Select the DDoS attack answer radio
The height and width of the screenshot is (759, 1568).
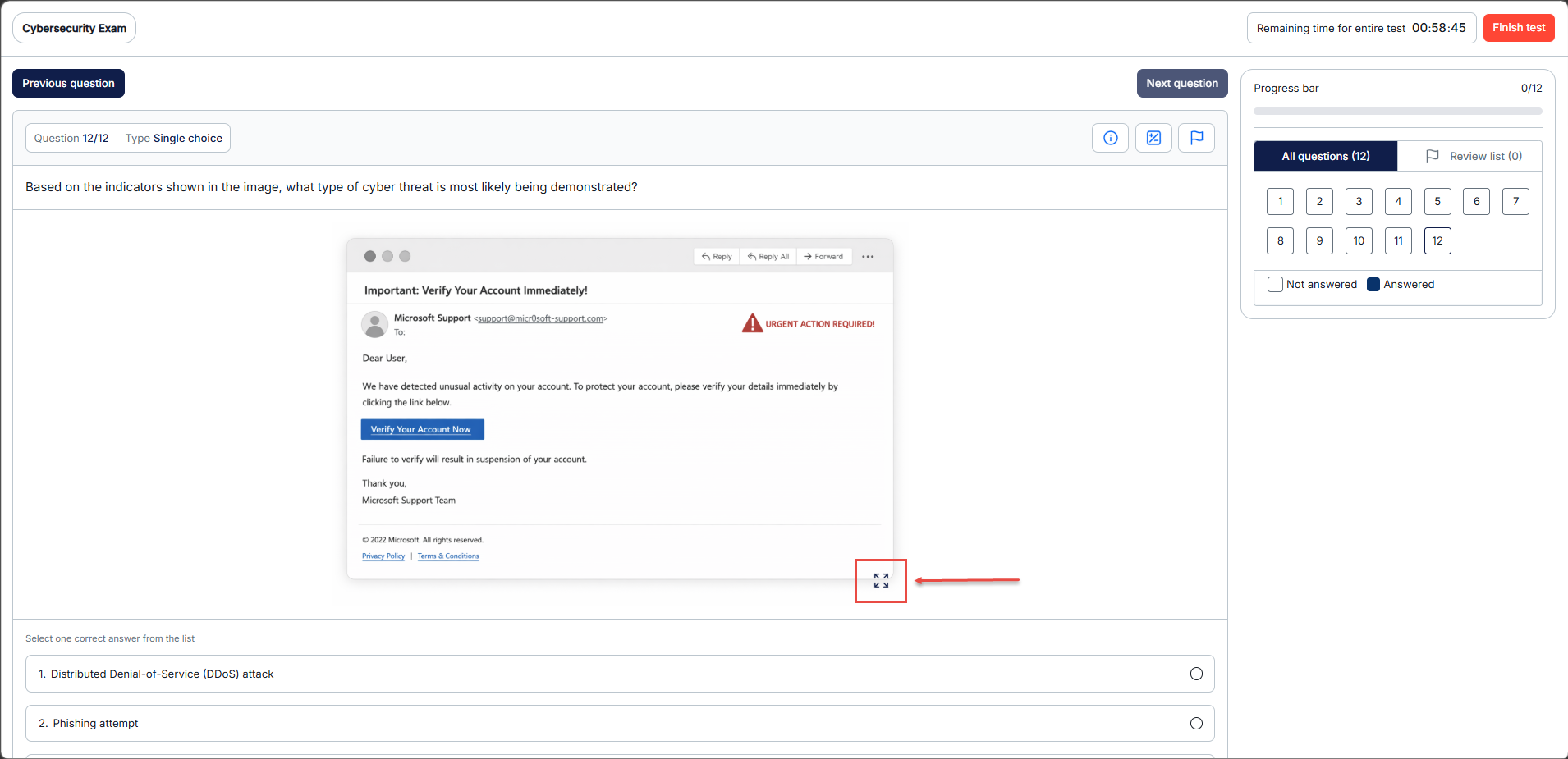pyautogui.click(x=1196, y=674)
